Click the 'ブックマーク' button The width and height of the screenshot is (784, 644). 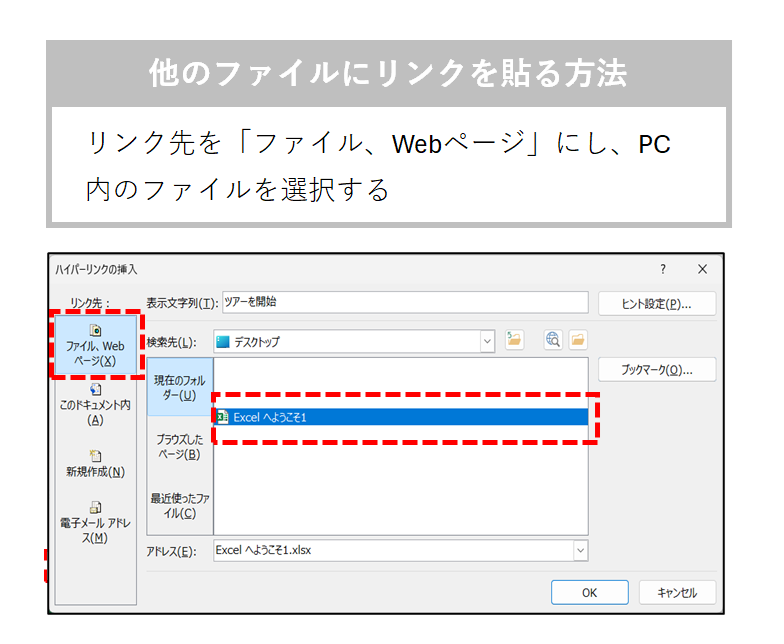[656, 369]
